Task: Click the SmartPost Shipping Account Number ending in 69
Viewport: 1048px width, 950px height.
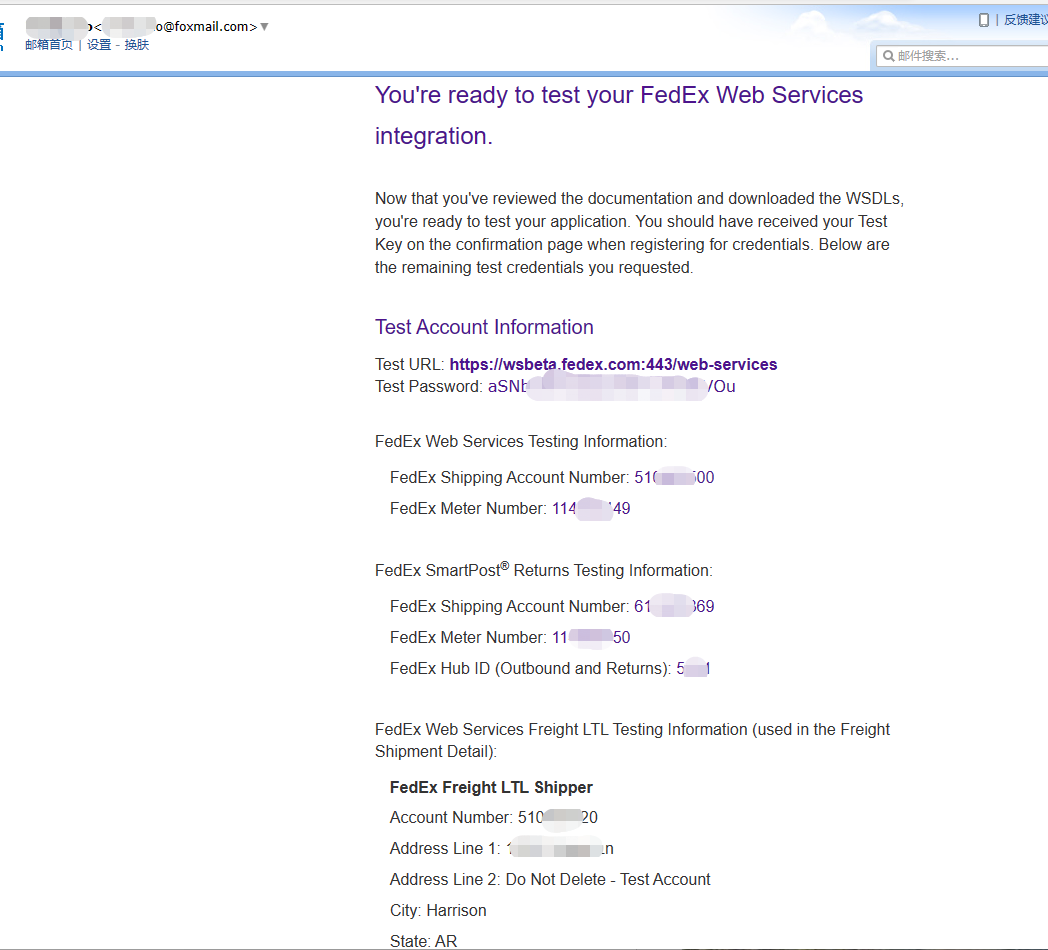Action: pos(674,606)
